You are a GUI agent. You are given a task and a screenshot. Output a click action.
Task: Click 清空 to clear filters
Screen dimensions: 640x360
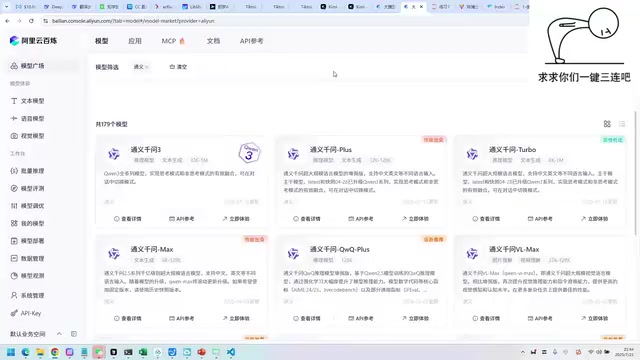[178, 67]
